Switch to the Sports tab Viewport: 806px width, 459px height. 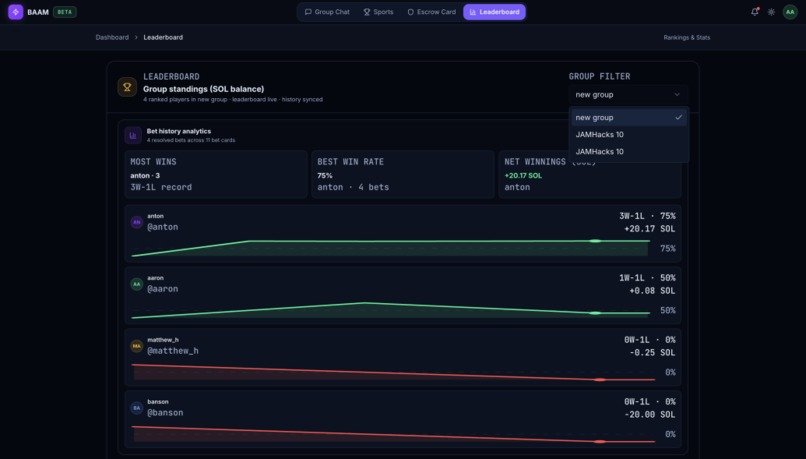pyautogui.click(x=378, y=12)
